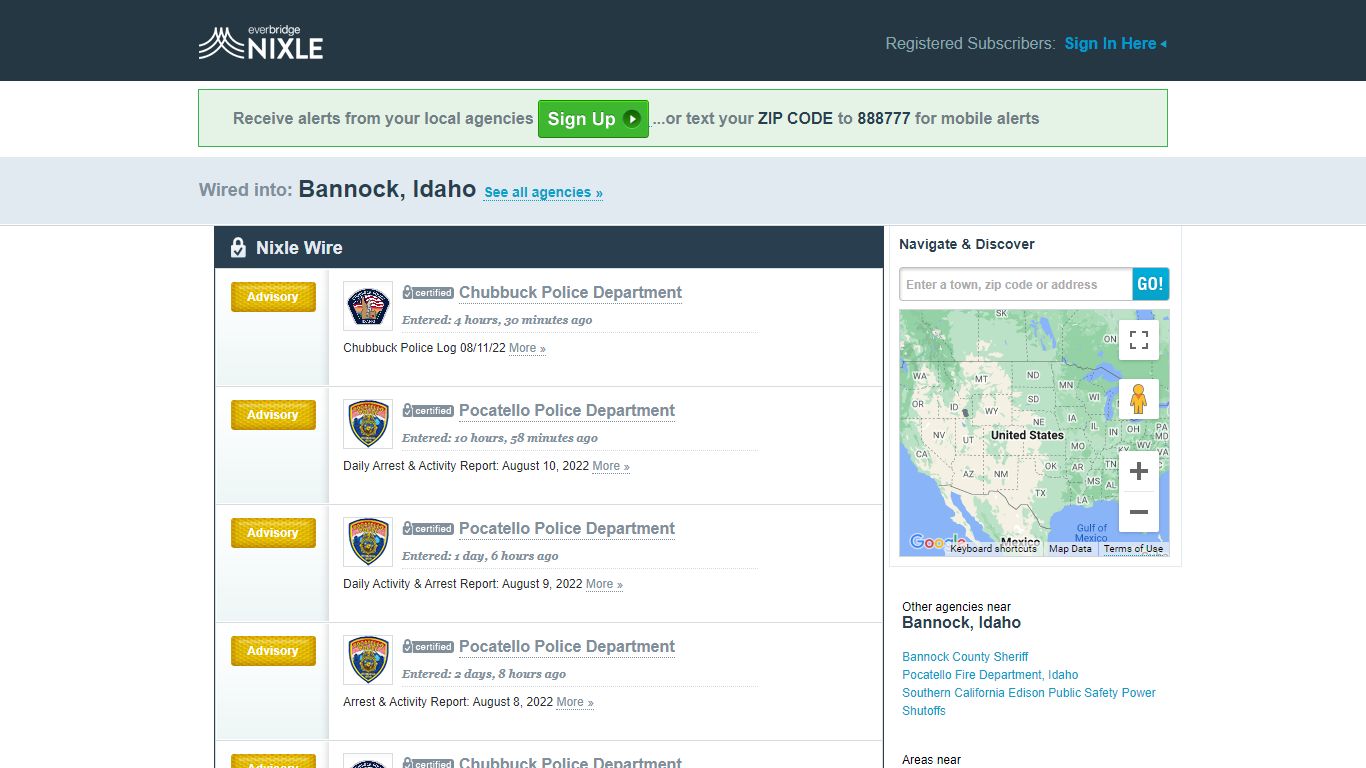This screenshot has width=1366, height=768.
Task: Click Advisory badge for Chubbuck Police Log 08/11/22
Action: click(x=273, y=297)
